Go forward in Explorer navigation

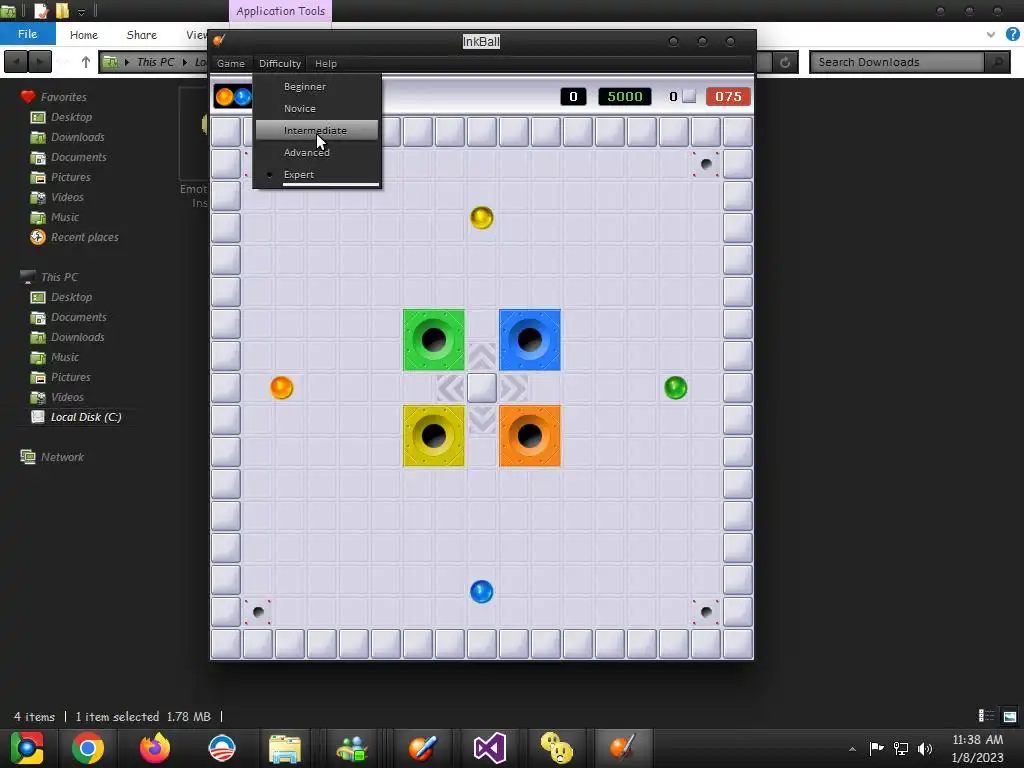(x=40, y=62)
